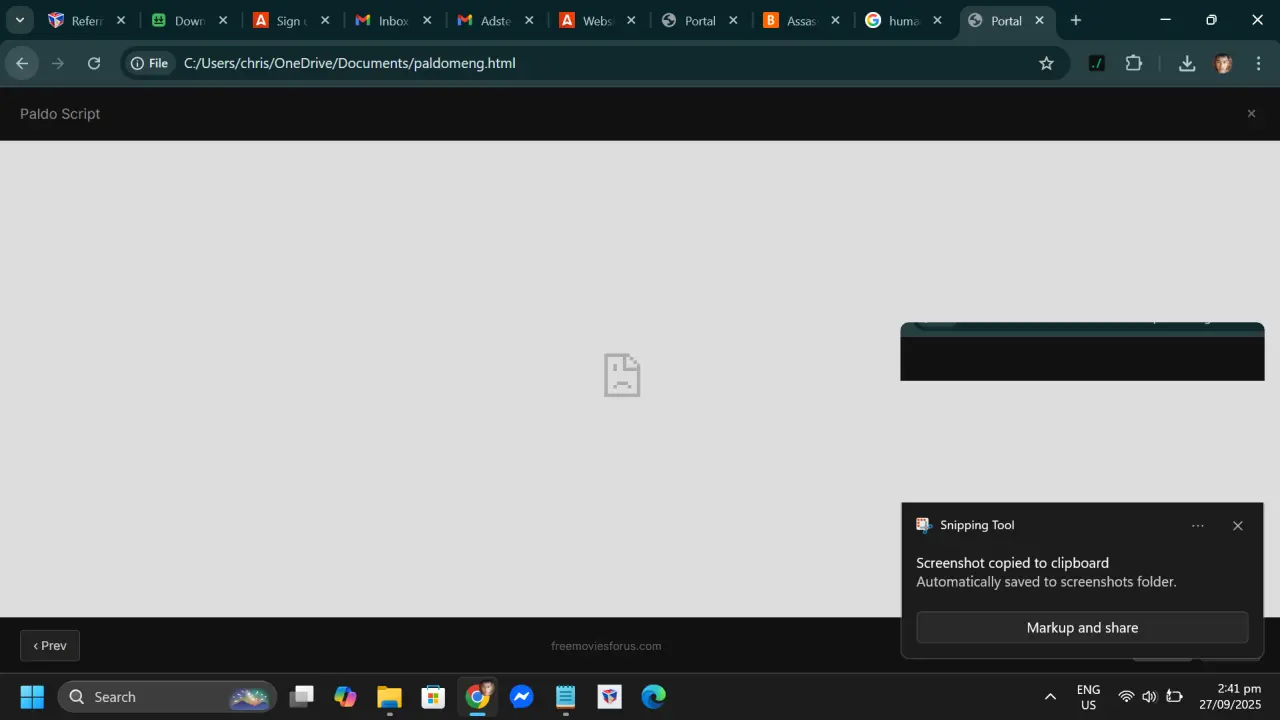Open Task View on the taskbar
Image resolution: width=1280 pixels, height=720 pixels.
(x=301, y=697)
